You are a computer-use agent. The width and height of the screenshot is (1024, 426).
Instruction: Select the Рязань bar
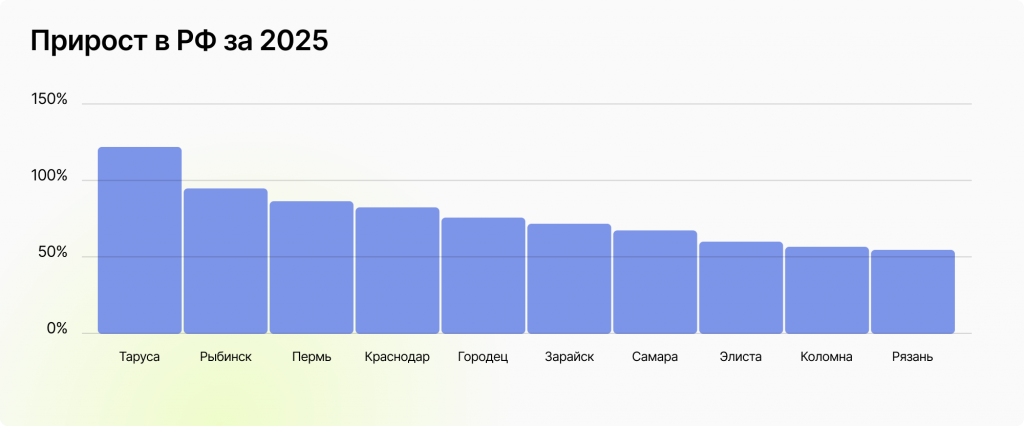pyautogui.click(x=913, y=291)
